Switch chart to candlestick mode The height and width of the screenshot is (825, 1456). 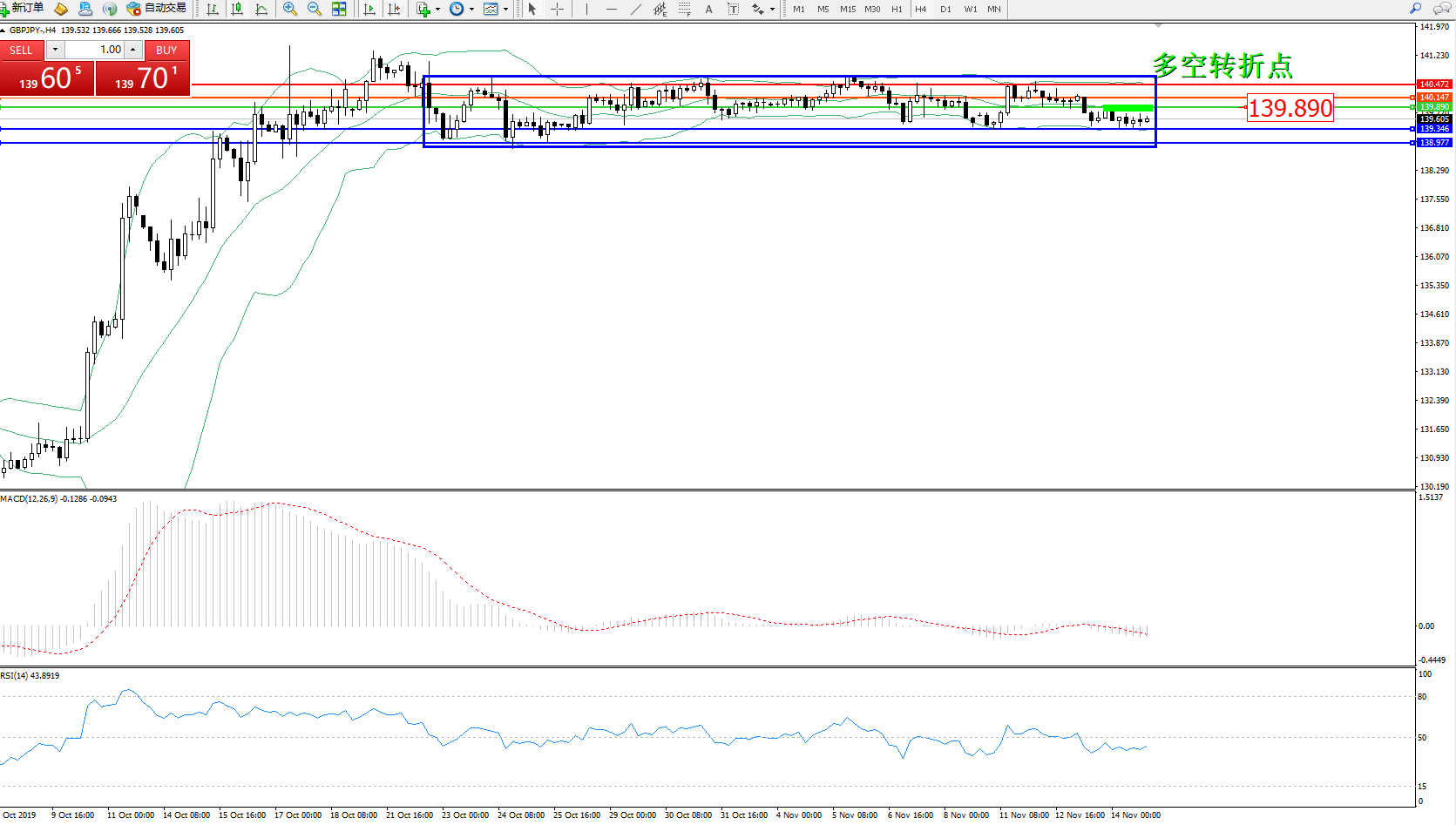tap(236, 9)
